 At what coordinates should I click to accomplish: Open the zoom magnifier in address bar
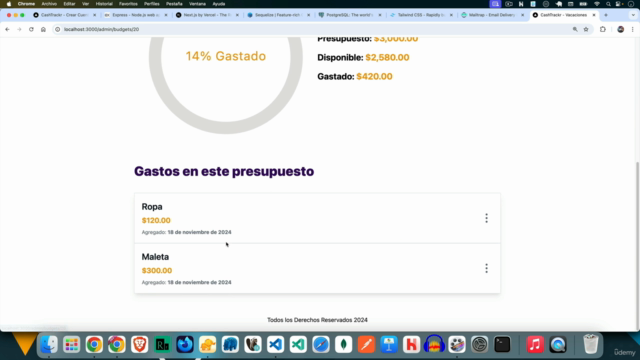coord(575,29)
